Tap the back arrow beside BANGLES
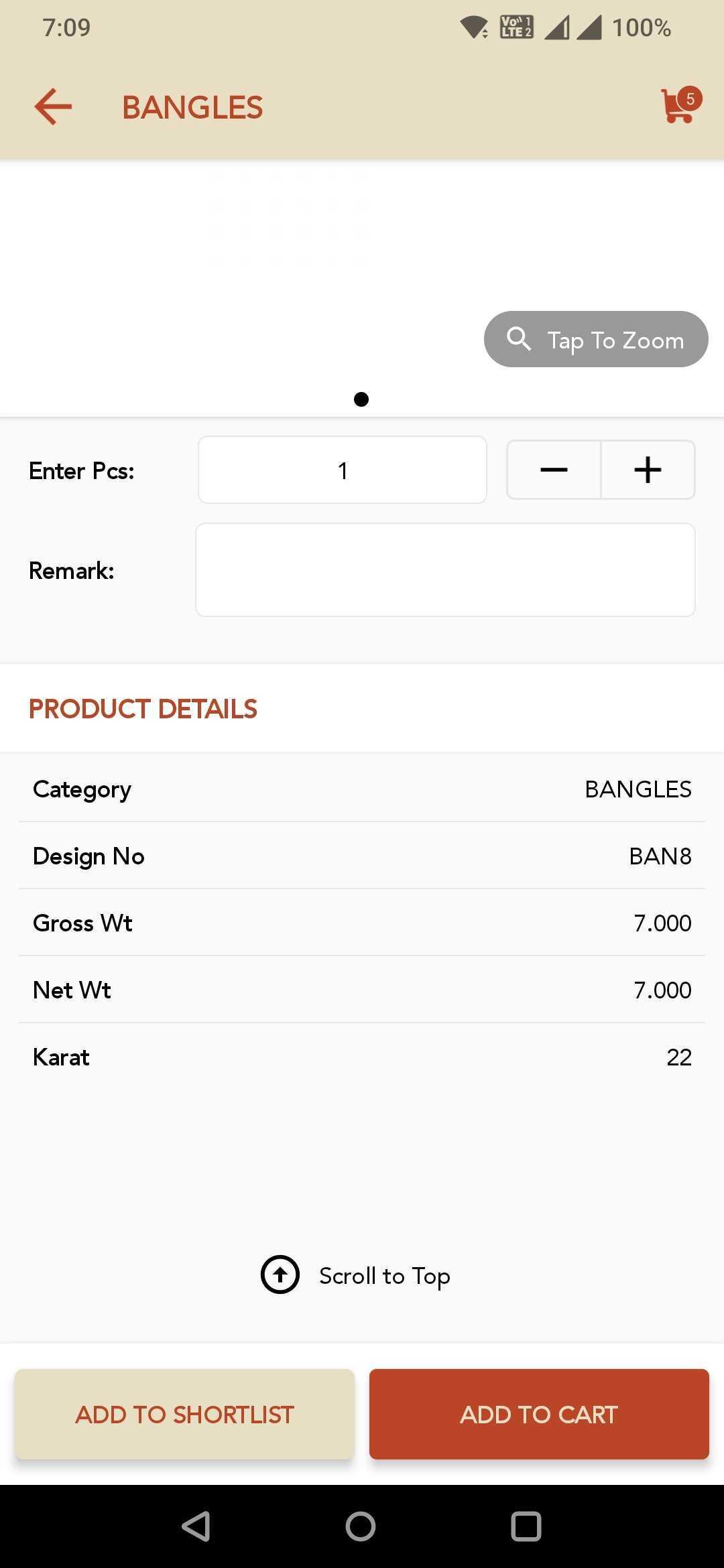Viewport: 724px width, 1568px height. coord(53,107)
